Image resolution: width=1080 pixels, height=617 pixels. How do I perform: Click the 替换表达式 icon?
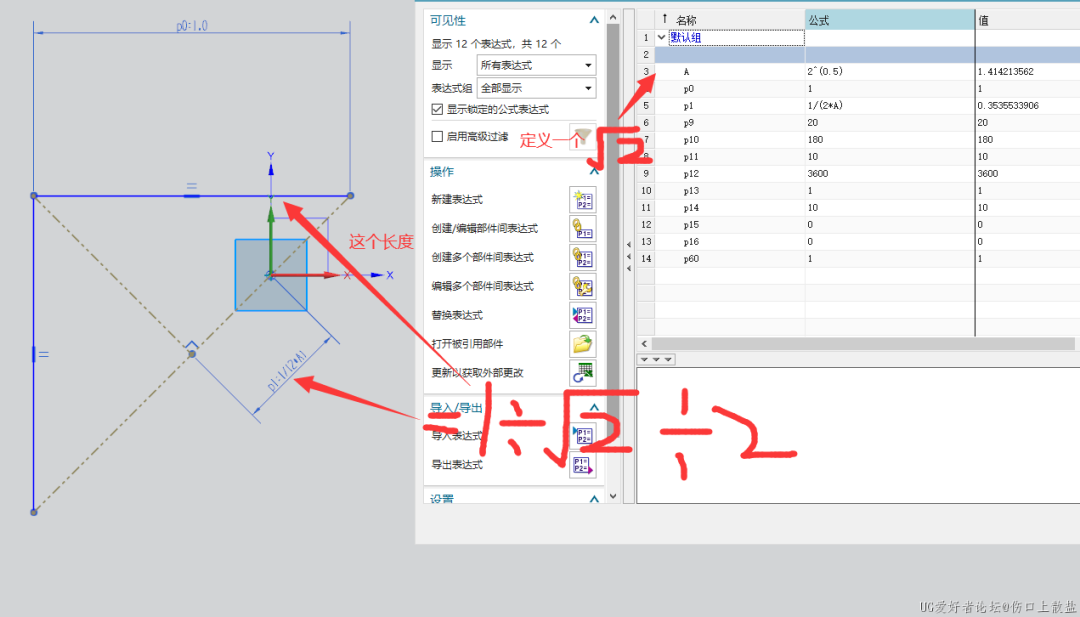point(582,316)
